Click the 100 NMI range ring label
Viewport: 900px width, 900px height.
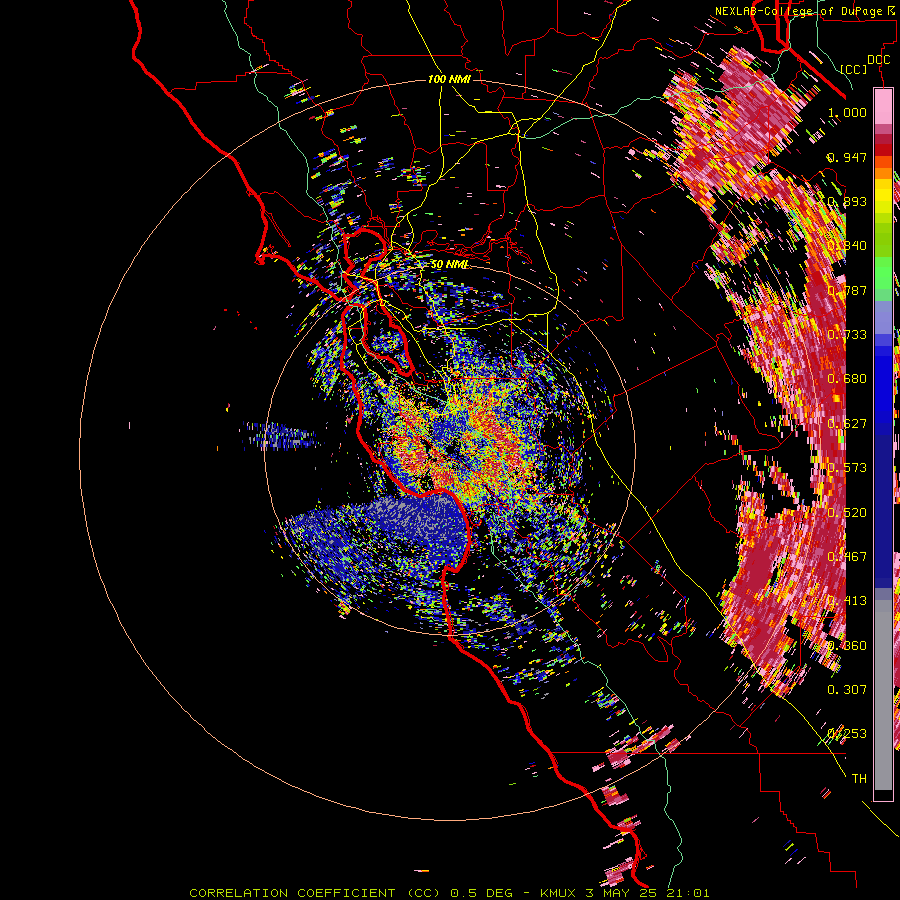[449, 79]
